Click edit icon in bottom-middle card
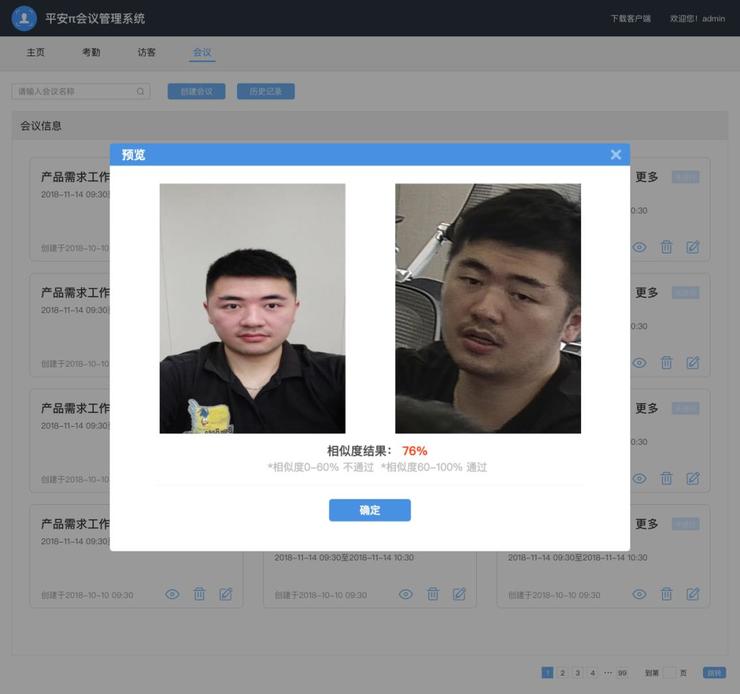Screen dimensions: 740x694 tap(459, 594)
